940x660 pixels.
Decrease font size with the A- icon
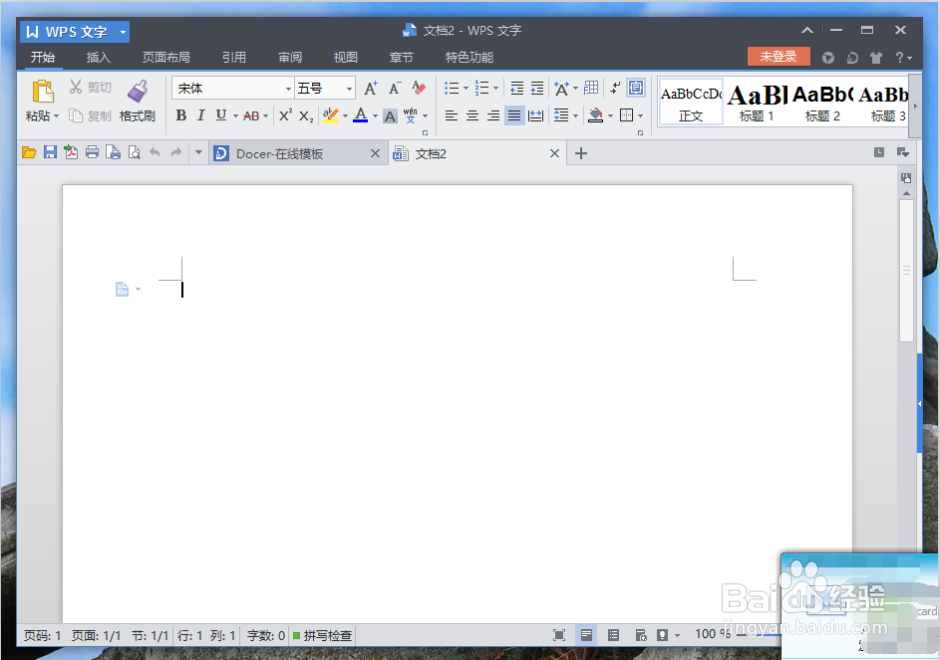point(394,89)
